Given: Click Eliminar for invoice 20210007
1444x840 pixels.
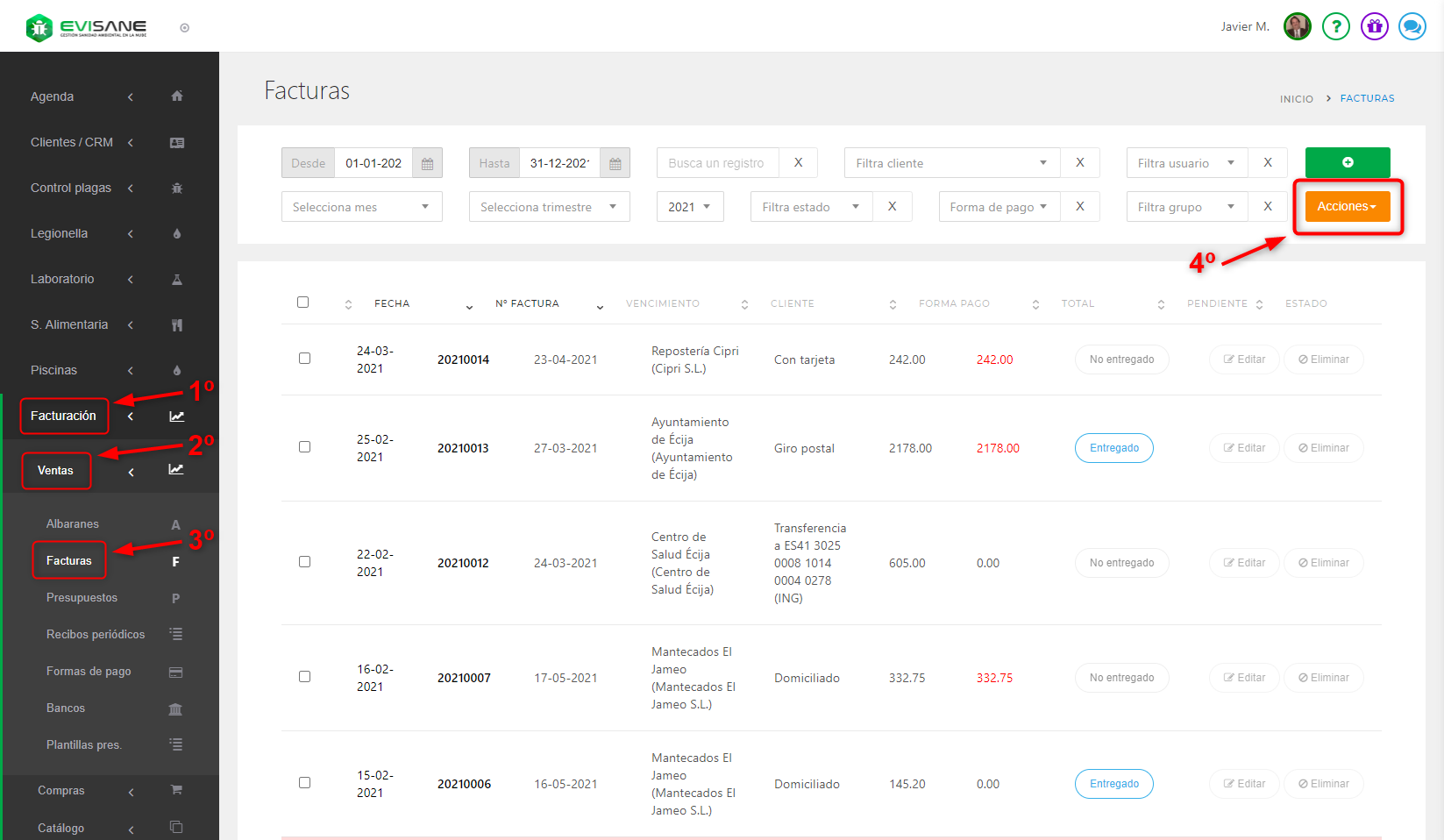Looking at the screenshot, I should (x=1323, y=678).
